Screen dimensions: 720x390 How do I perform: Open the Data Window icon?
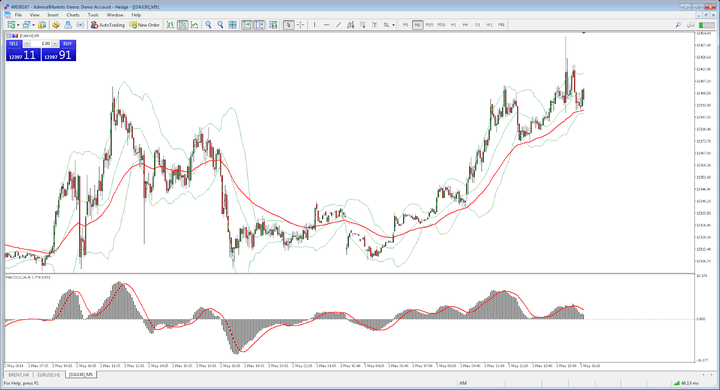tap(56, 25)
